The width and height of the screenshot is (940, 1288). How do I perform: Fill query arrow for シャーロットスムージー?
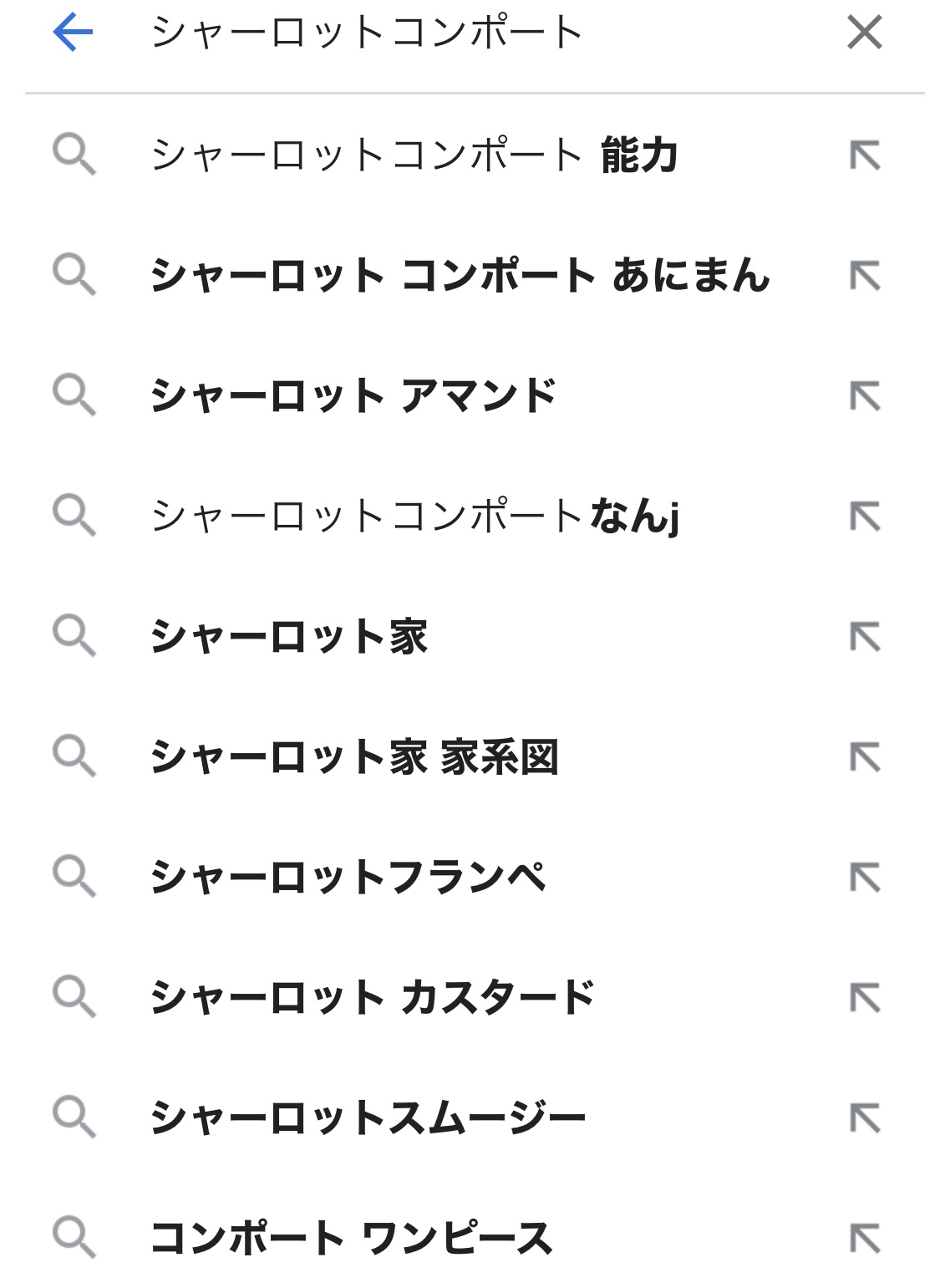[x=865, y=1118]
